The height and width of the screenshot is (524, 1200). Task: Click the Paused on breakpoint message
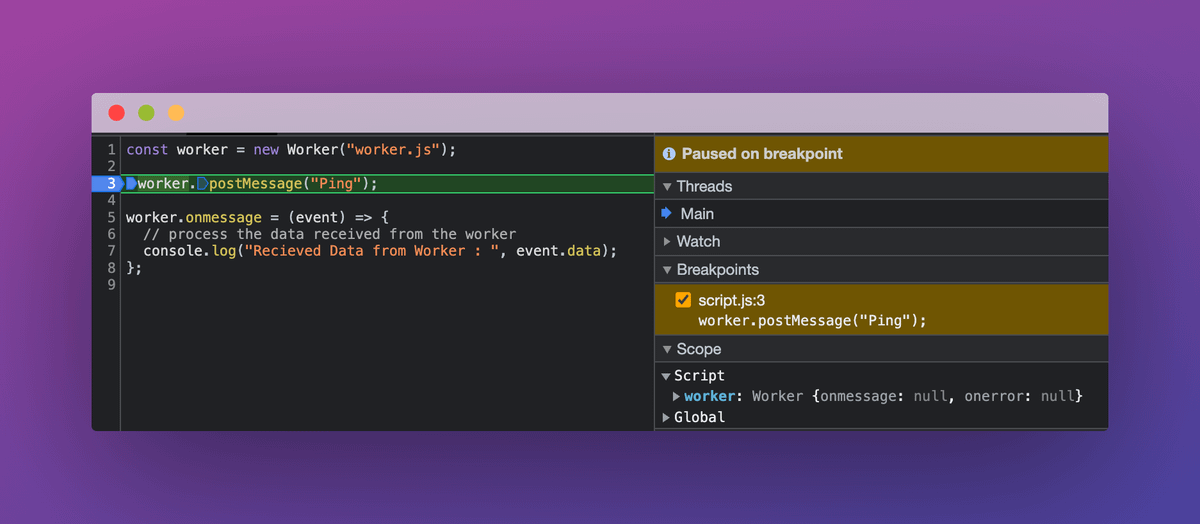[762, 154]
